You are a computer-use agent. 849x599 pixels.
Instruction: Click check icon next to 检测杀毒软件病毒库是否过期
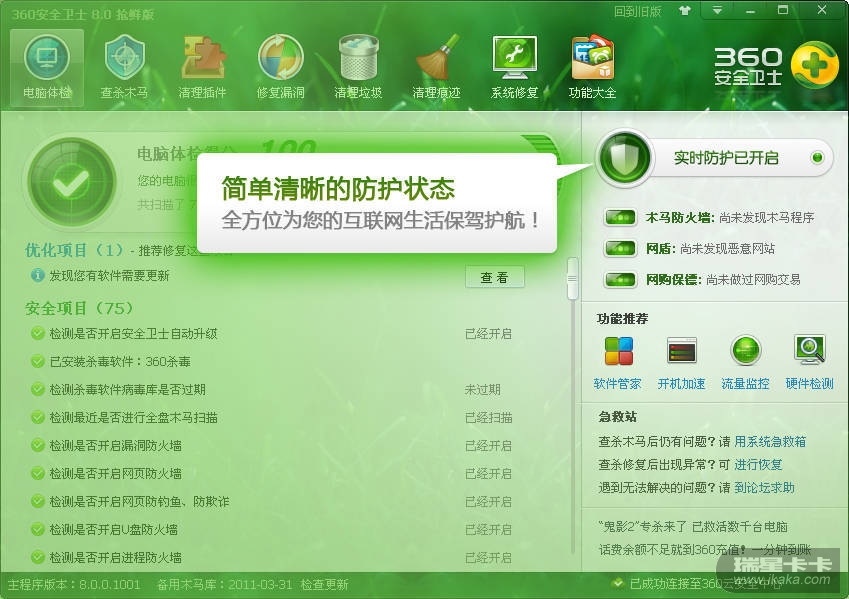click(x=37, y=389)
